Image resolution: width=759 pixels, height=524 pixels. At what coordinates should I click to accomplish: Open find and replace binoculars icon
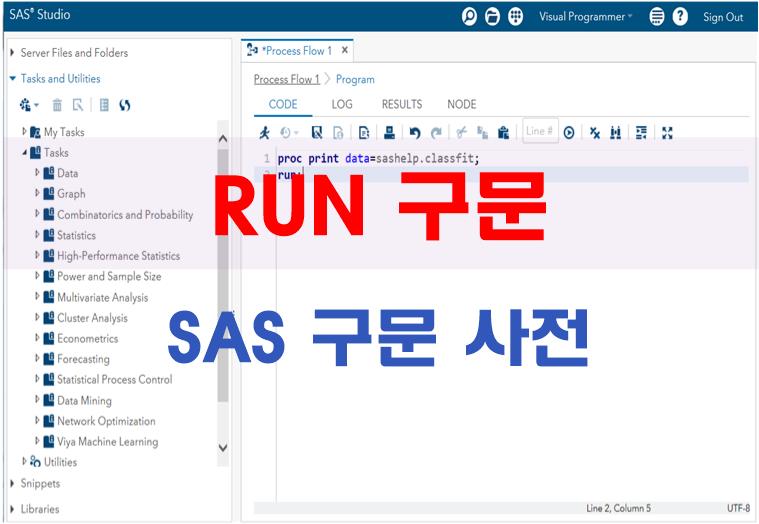(616, 132)
